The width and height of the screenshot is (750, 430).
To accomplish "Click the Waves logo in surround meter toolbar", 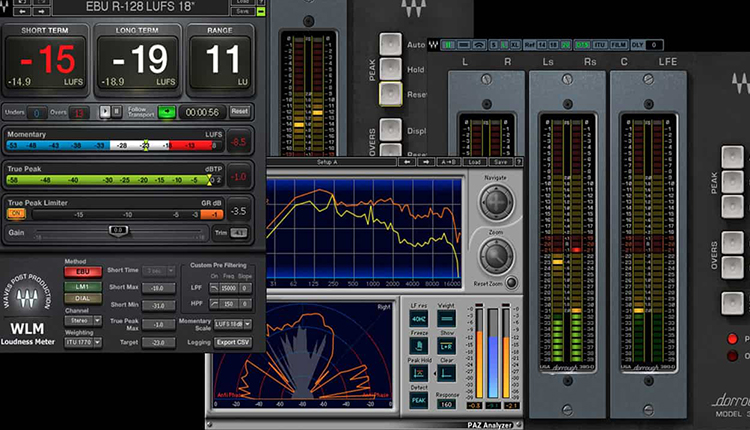I will 433,44.
